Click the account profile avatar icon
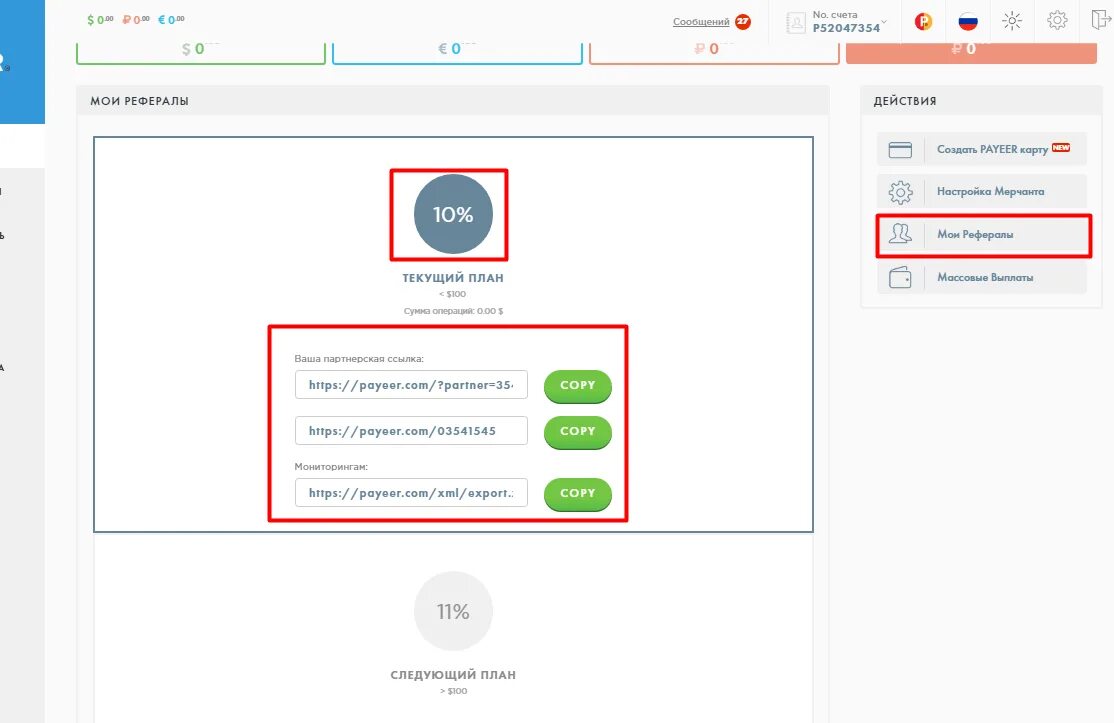This screenshot has height=723, width=1114. tap(796, 23)
